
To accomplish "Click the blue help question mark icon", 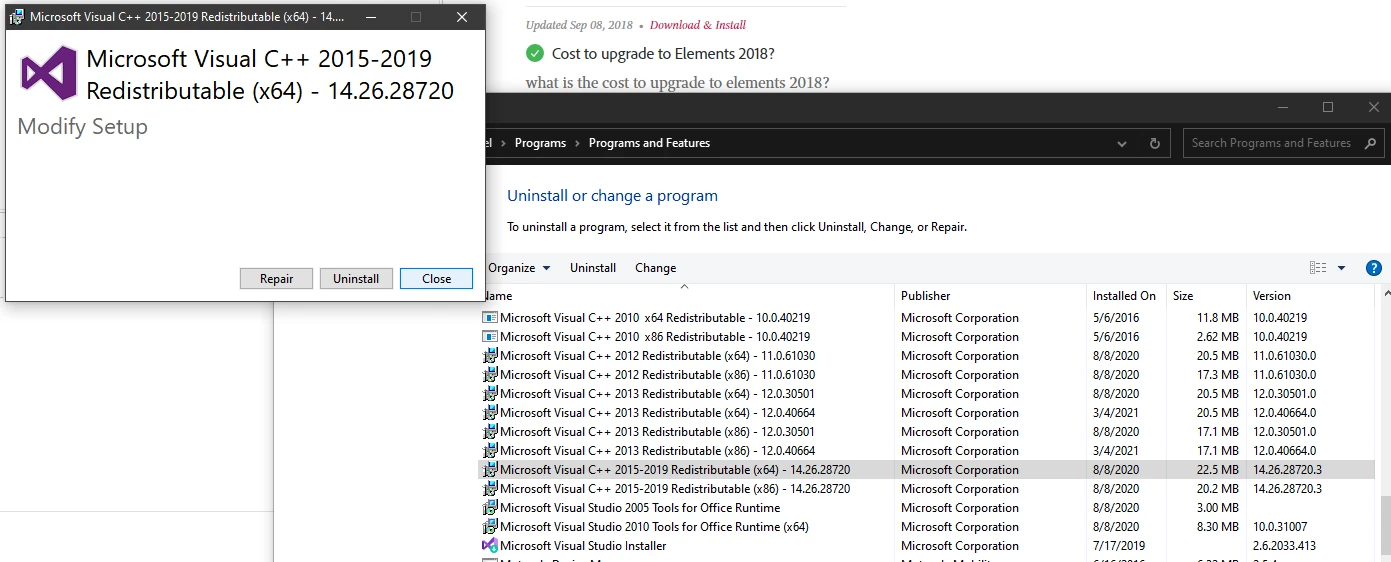I will [x=1374, y=268].
